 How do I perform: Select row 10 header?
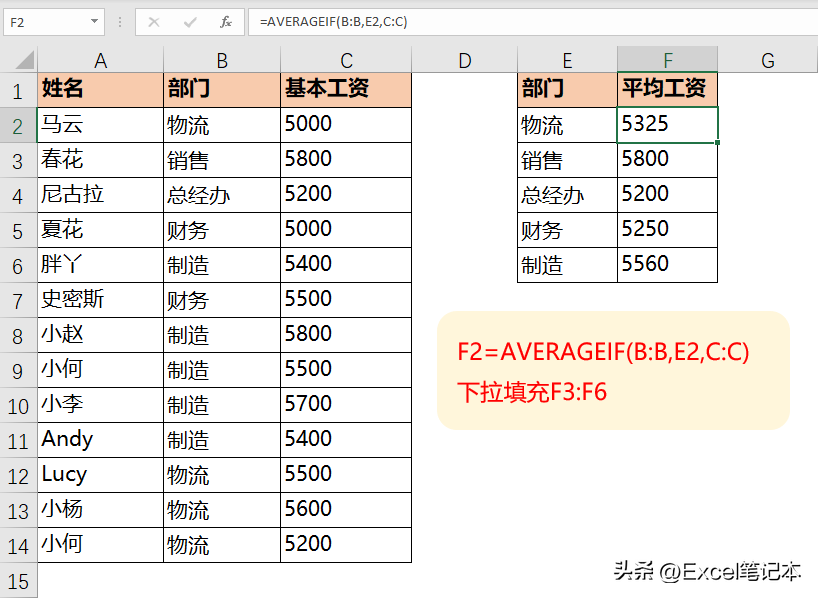pyautogui.click(x=18, y=405)
